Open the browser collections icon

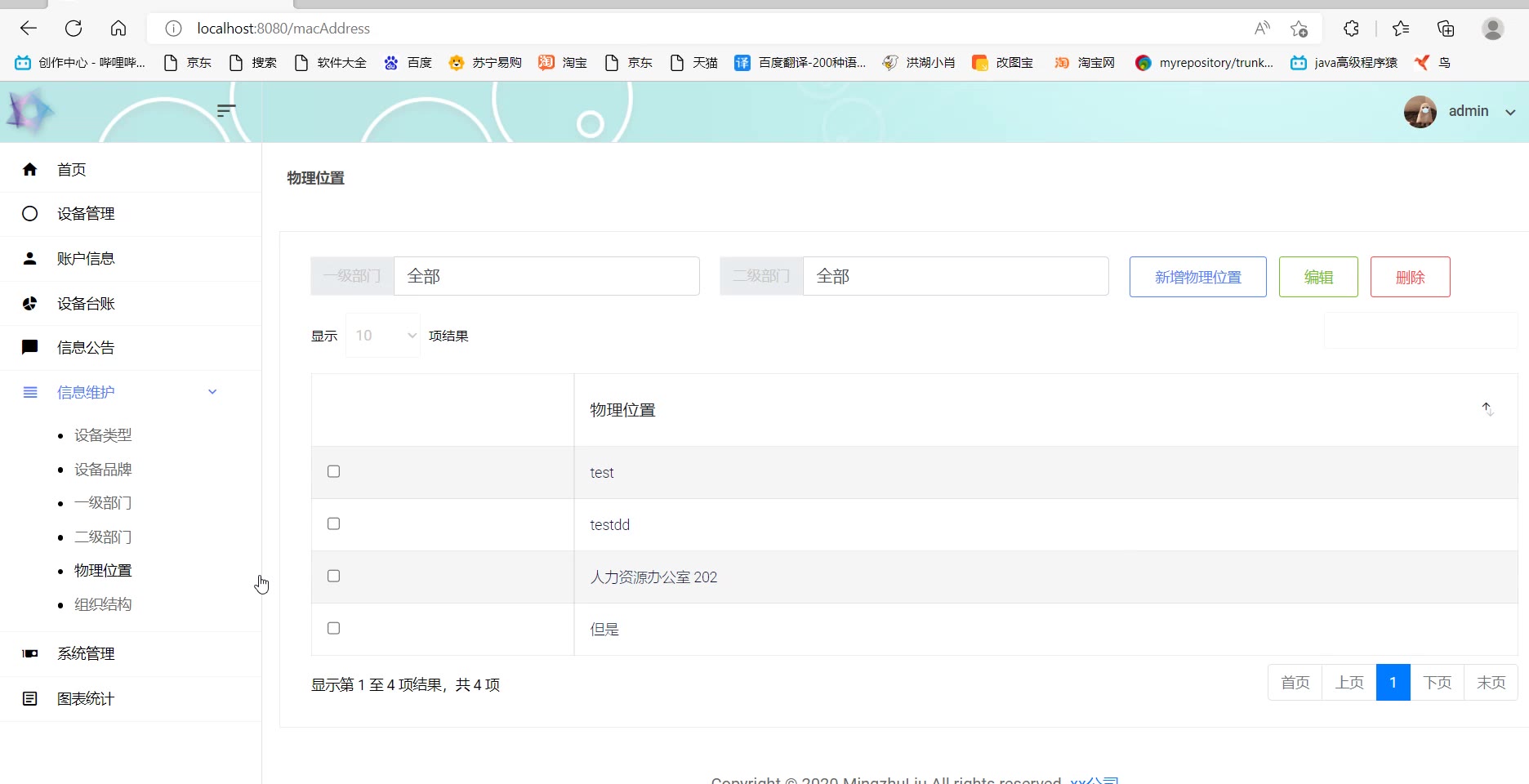[1446, 29]
